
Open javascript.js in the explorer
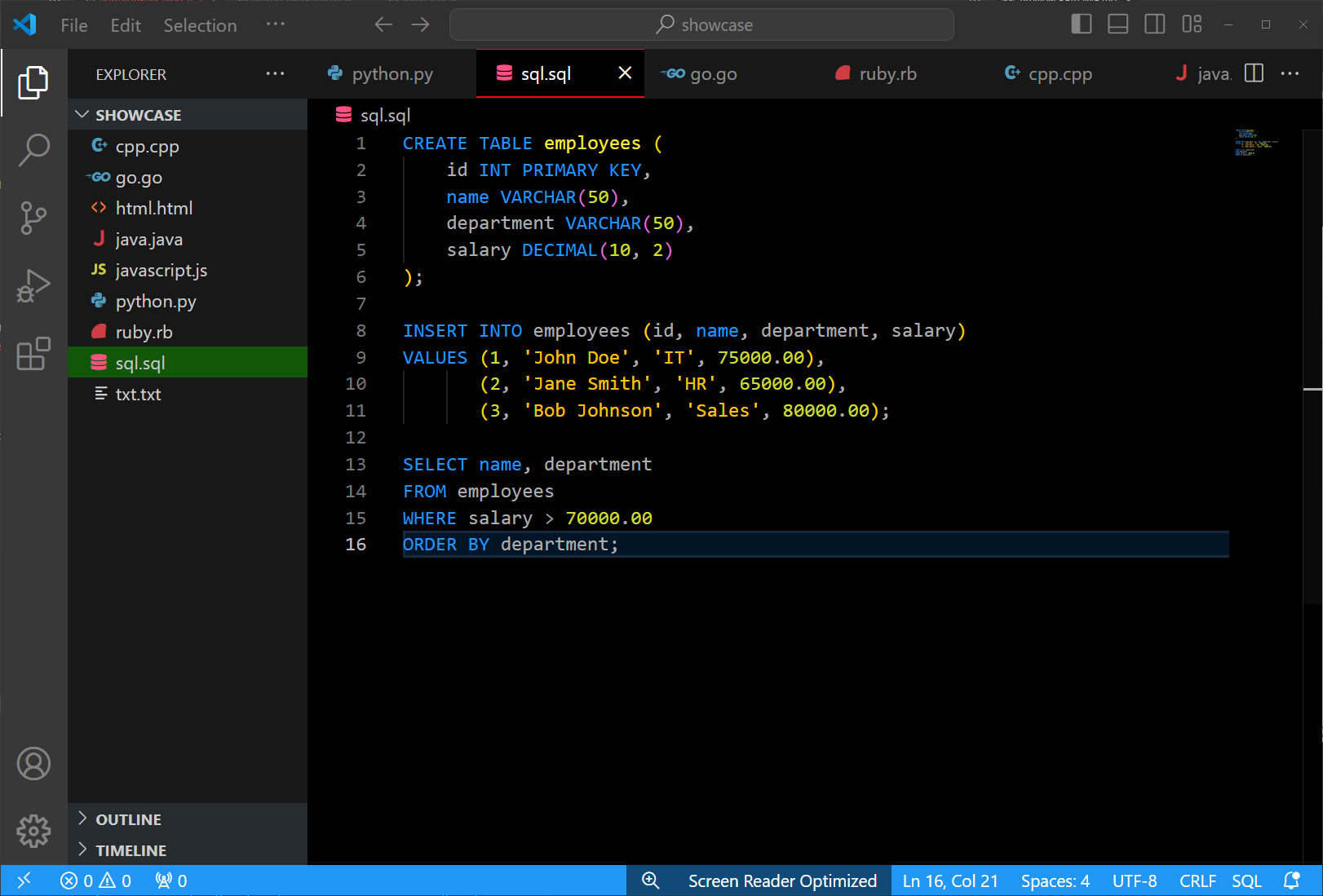(188, 270)
